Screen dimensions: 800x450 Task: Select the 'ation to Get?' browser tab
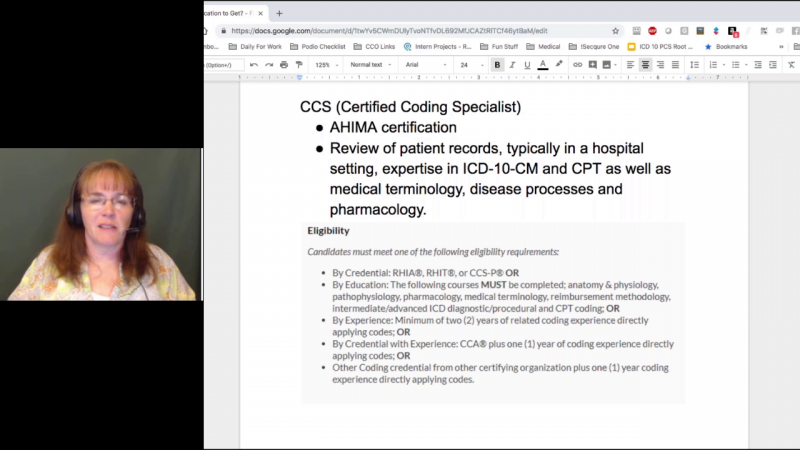click(235, 13)
